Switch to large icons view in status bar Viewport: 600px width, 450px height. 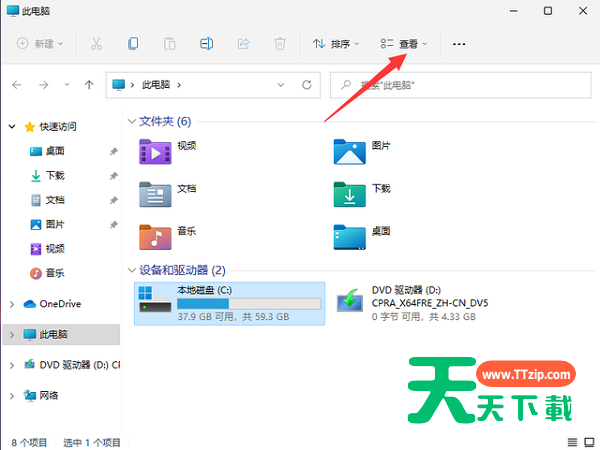589,442
